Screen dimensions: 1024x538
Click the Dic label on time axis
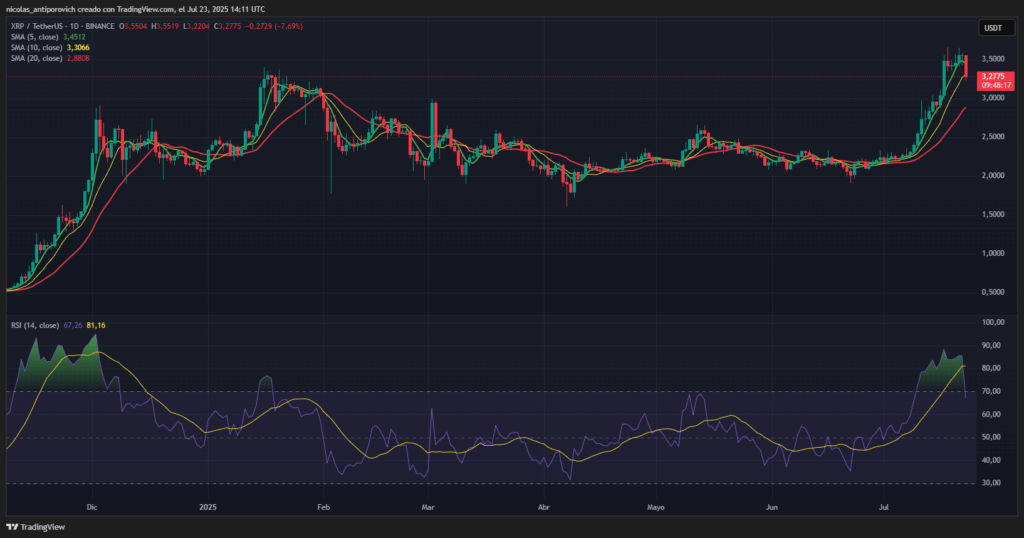(92, 508)
